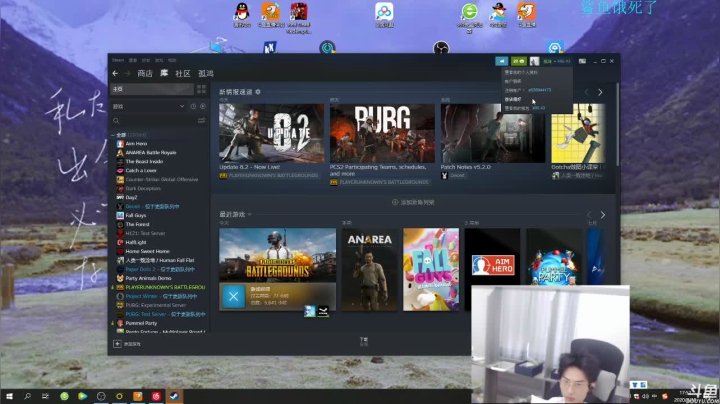Select Fall Guys in sidebar list
Image resolution: width=720 pixels, height=404 pixels.
(135, 215)
